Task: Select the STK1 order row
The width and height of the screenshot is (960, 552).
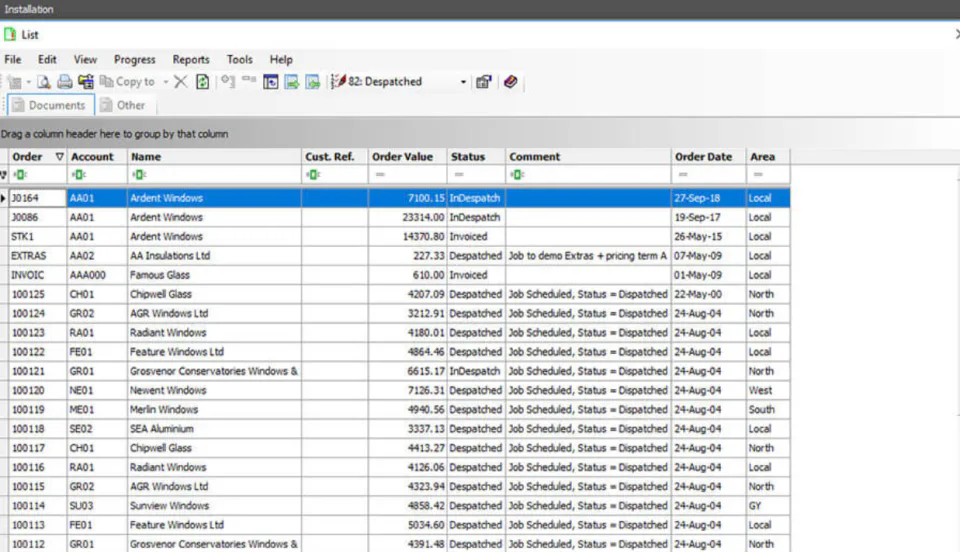Action: [x=399, y=236]
